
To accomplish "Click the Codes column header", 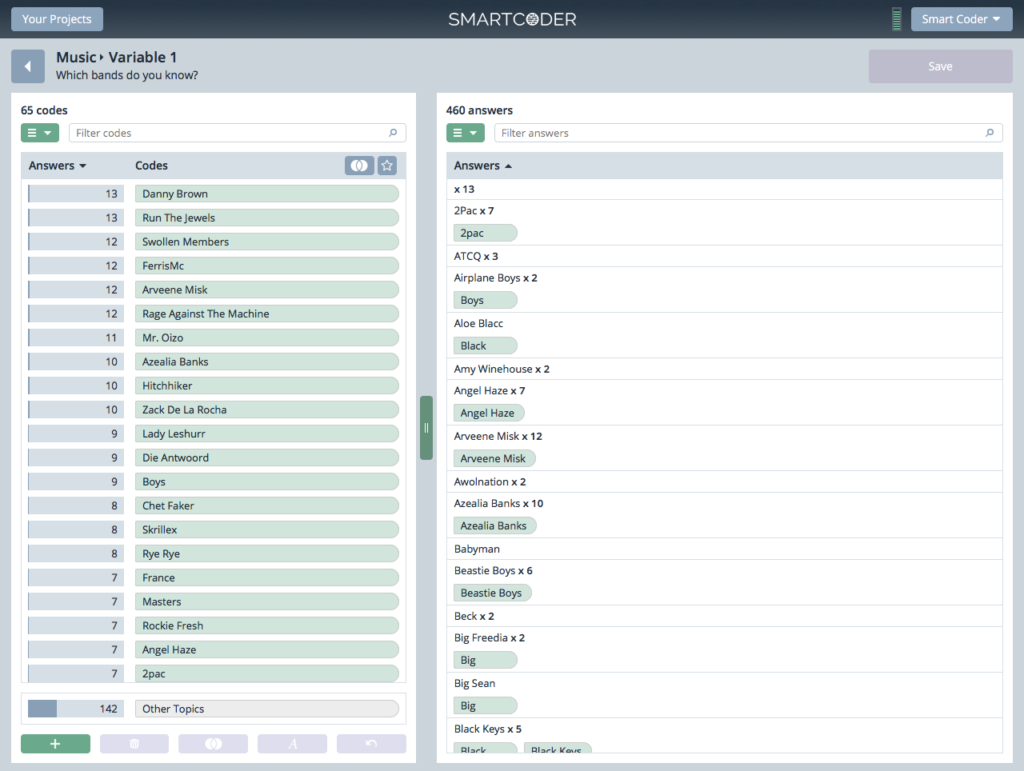I will (152, 165).
